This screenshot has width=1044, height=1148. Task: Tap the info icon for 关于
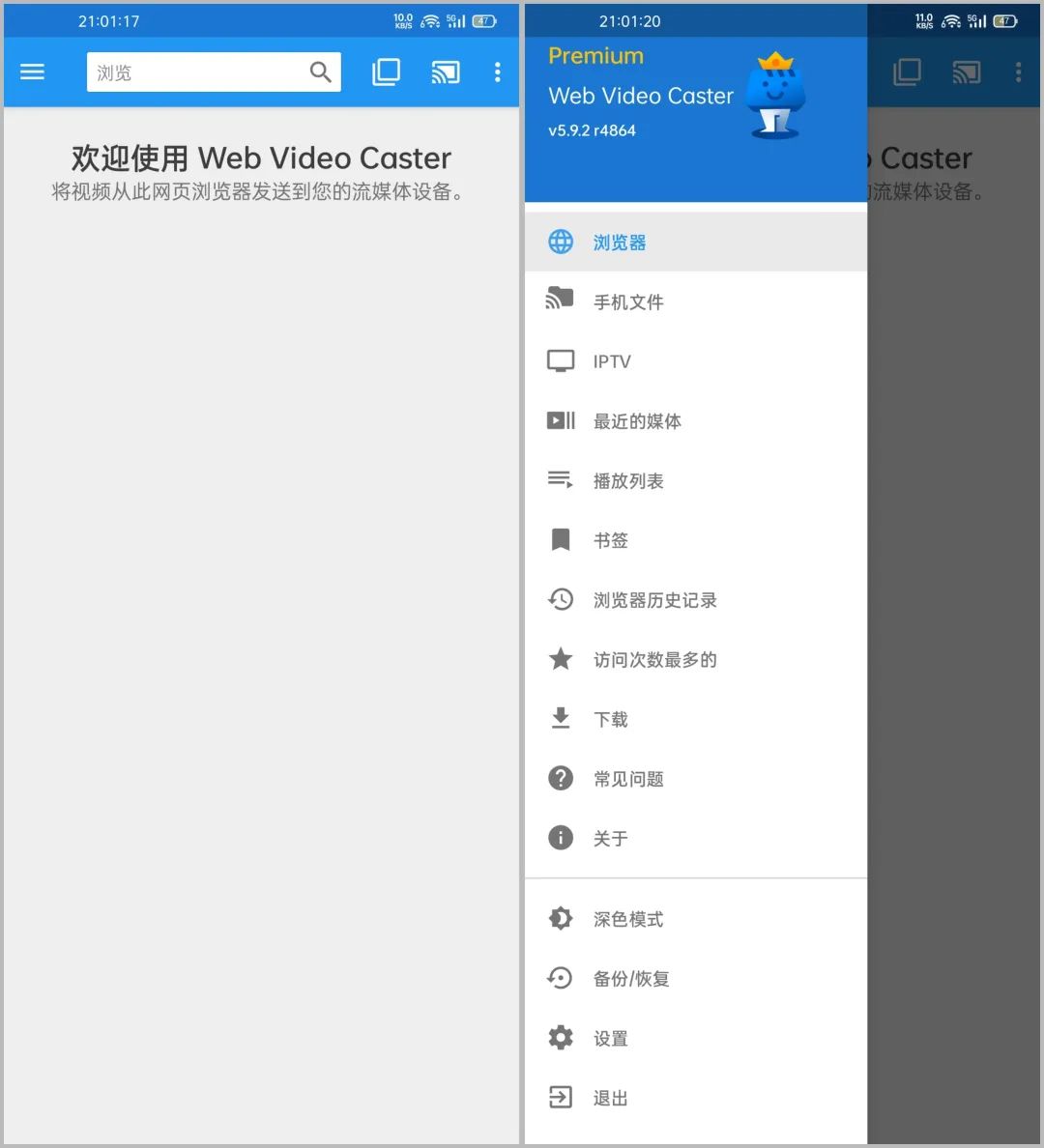point(561,837)
